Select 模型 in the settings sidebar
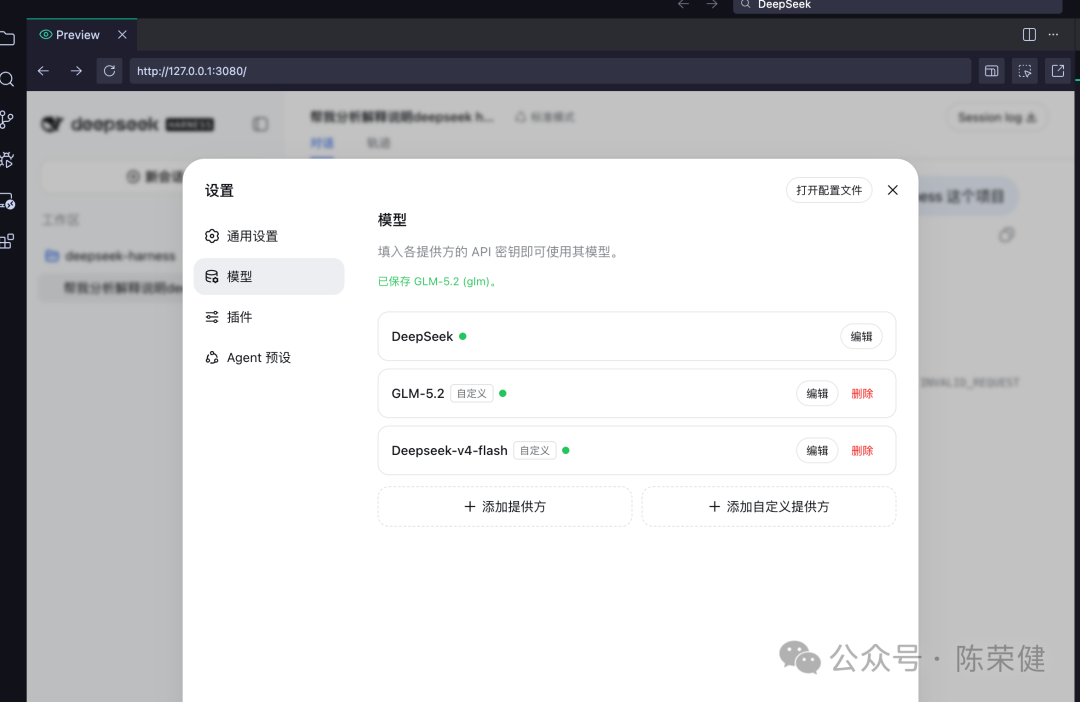1080x702 pixels. pyautogui.click(x=269, y=276)
